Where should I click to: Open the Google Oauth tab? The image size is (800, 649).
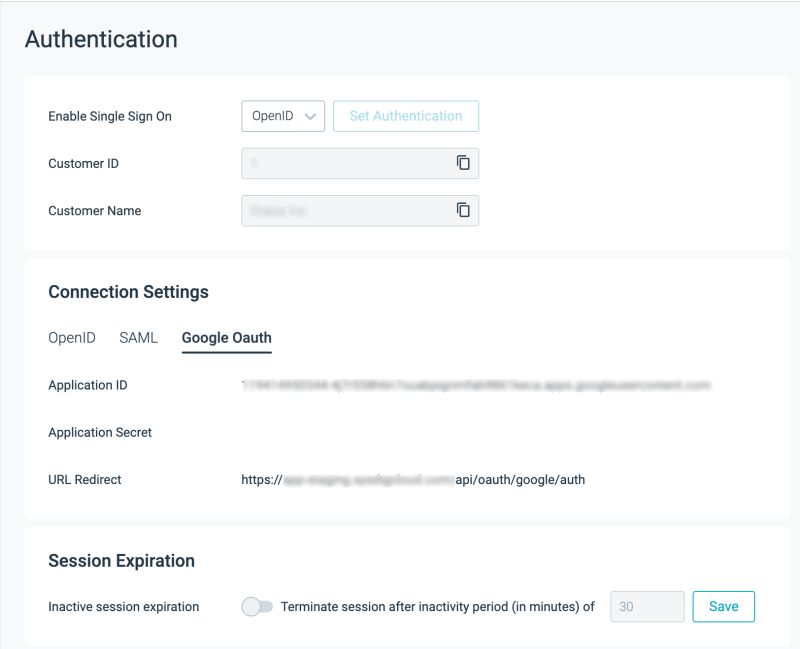pos(226,338)
